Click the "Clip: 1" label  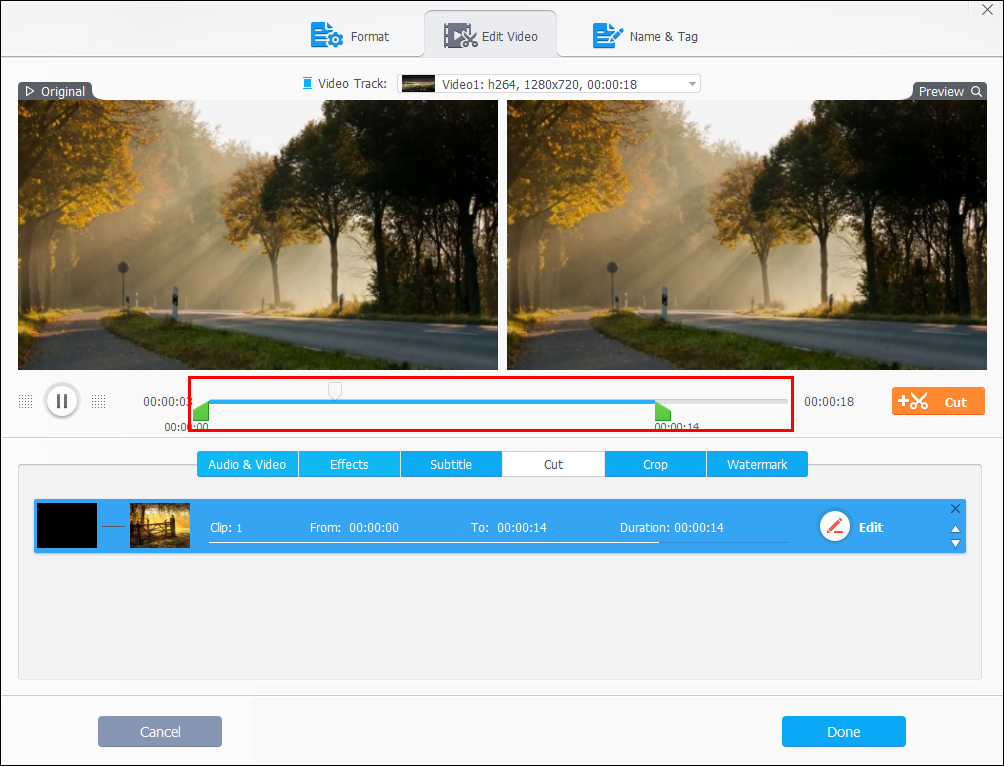pos(226,528)
